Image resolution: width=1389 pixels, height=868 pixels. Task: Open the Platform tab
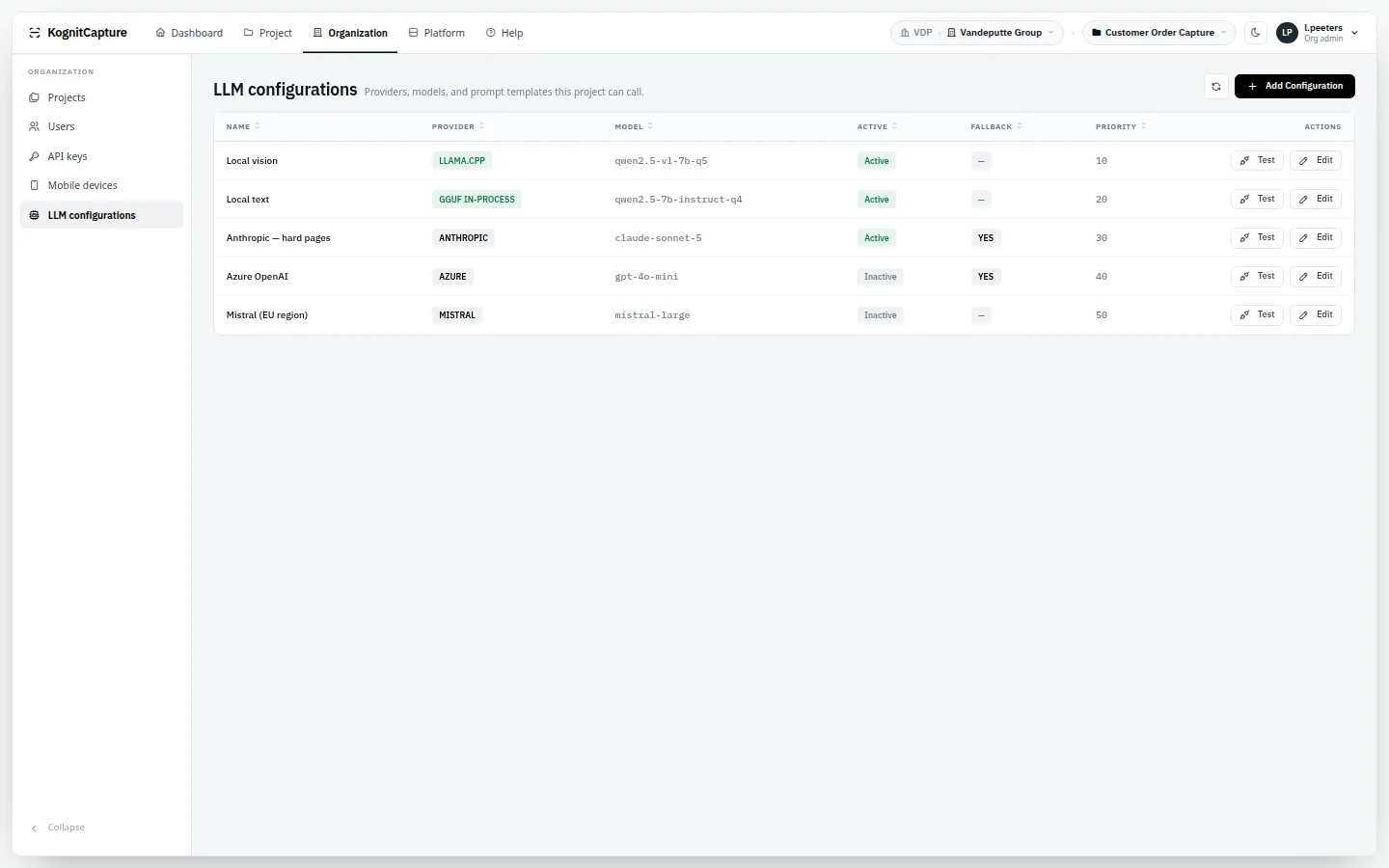pyautogui.click(x=436, y=33)
